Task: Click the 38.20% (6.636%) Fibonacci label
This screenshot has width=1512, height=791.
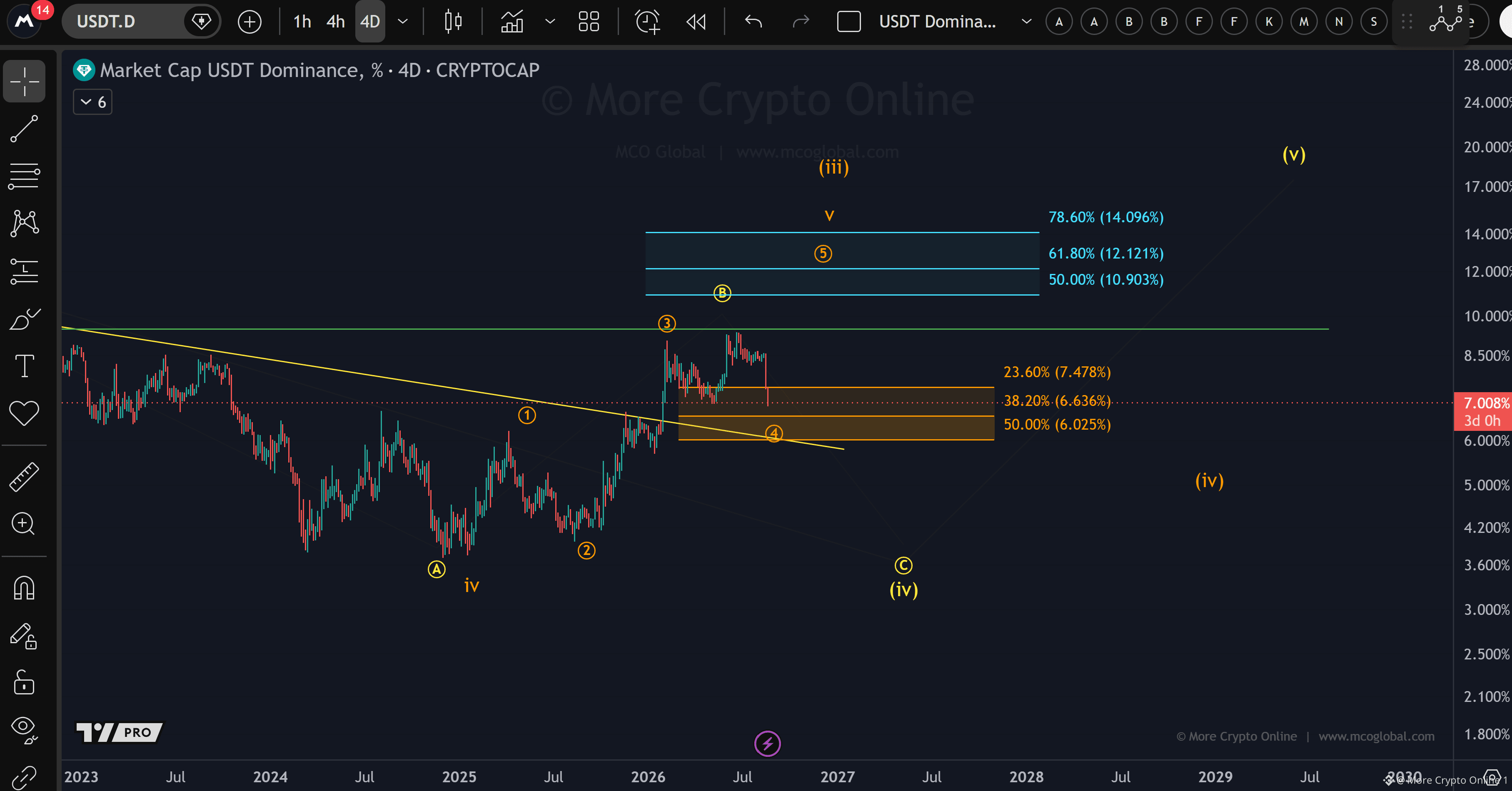Action: [x=1057, y=401]
